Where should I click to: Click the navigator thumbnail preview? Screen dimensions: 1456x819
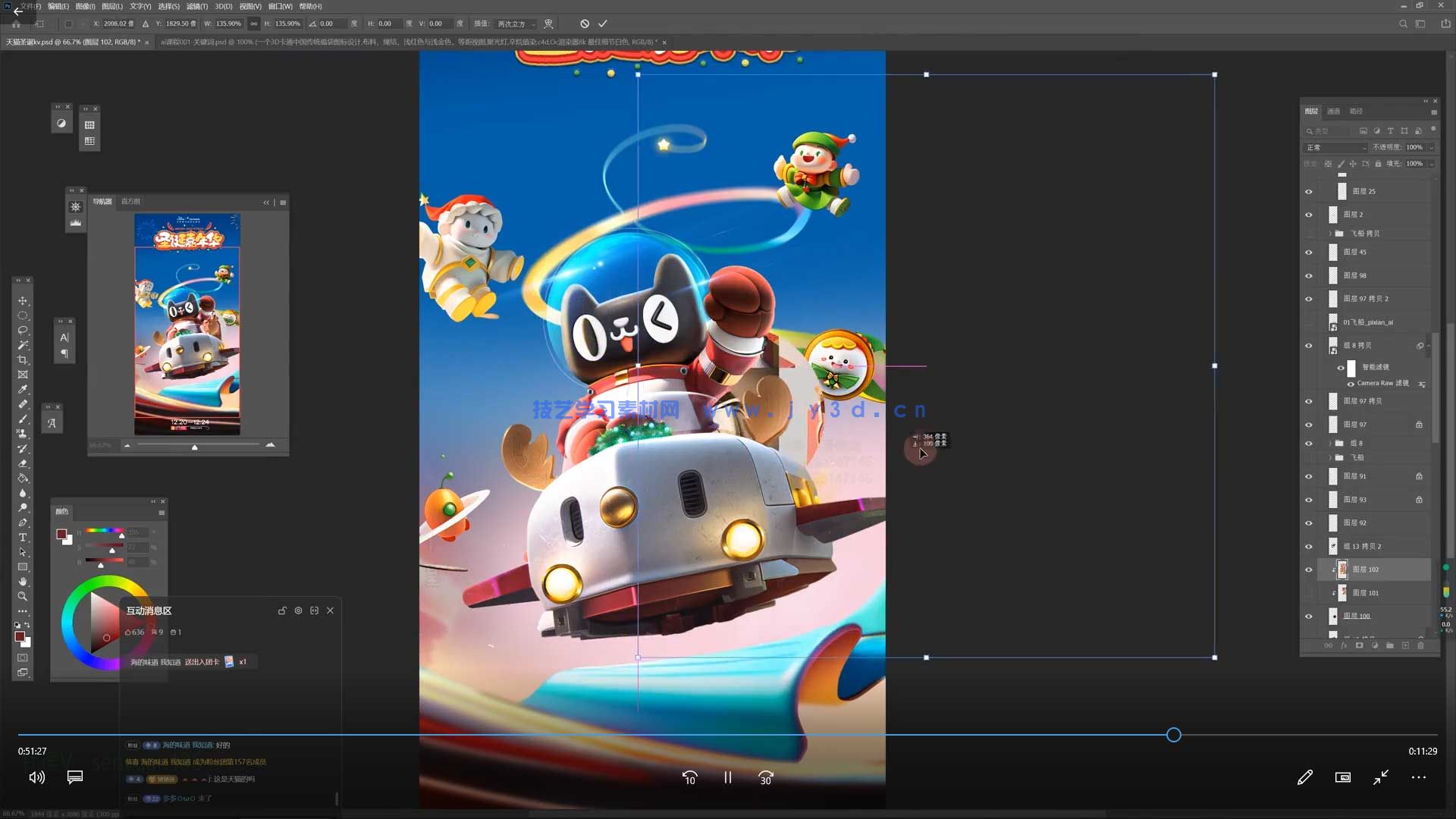(187, 325)
